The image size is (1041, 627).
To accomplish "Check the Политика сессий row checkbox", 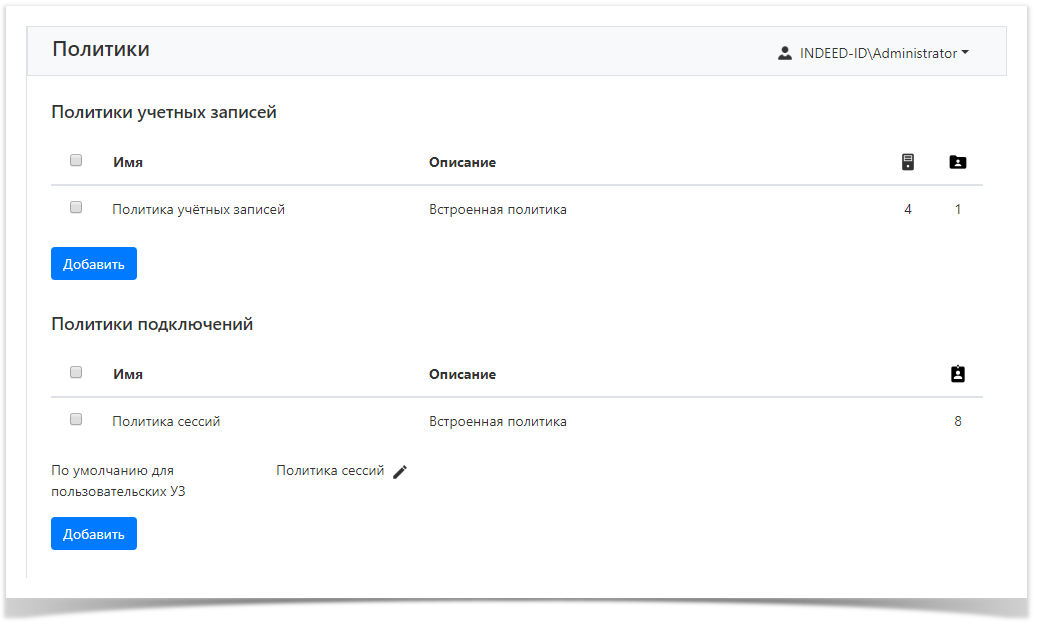I will pyautogui.click(x=76, y=420).
